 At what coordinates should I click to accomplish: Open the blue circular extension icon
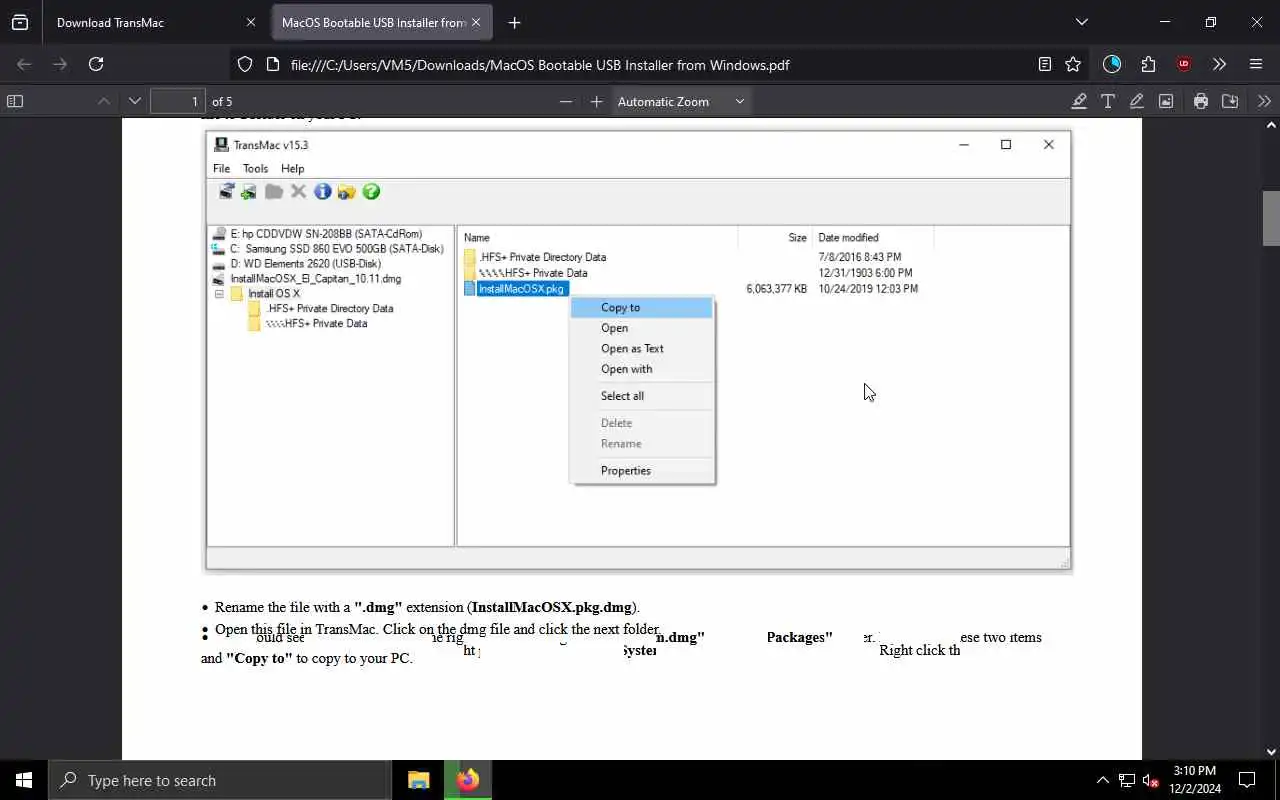coord(1112,64)
